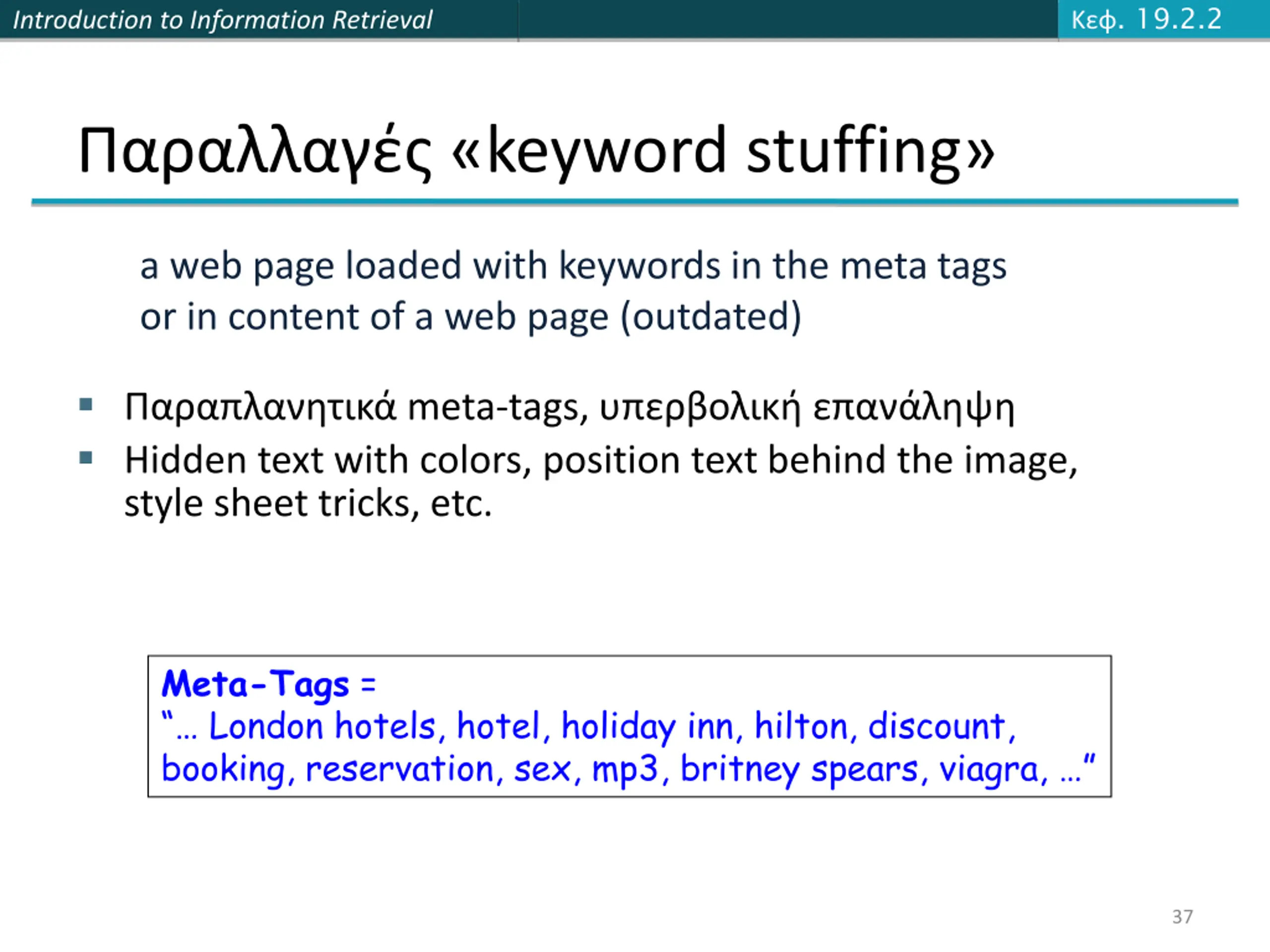This screenshot has width=1270, height=952.
Task: Click the slide number 37
Action: tap(1182, 916)
